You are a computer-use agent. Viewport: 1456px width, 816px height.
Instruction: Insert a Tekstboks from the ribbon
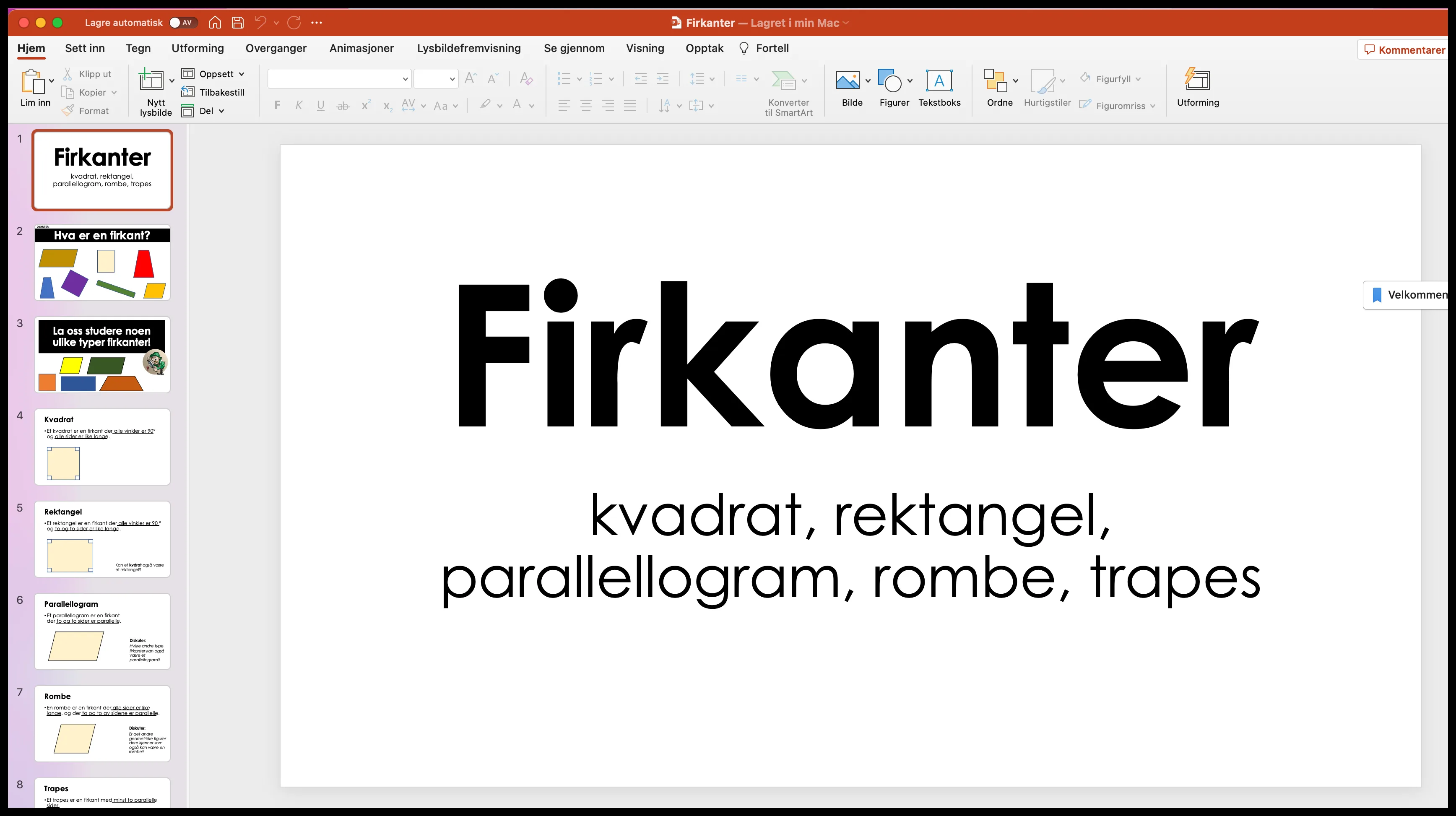pos(939,81)
